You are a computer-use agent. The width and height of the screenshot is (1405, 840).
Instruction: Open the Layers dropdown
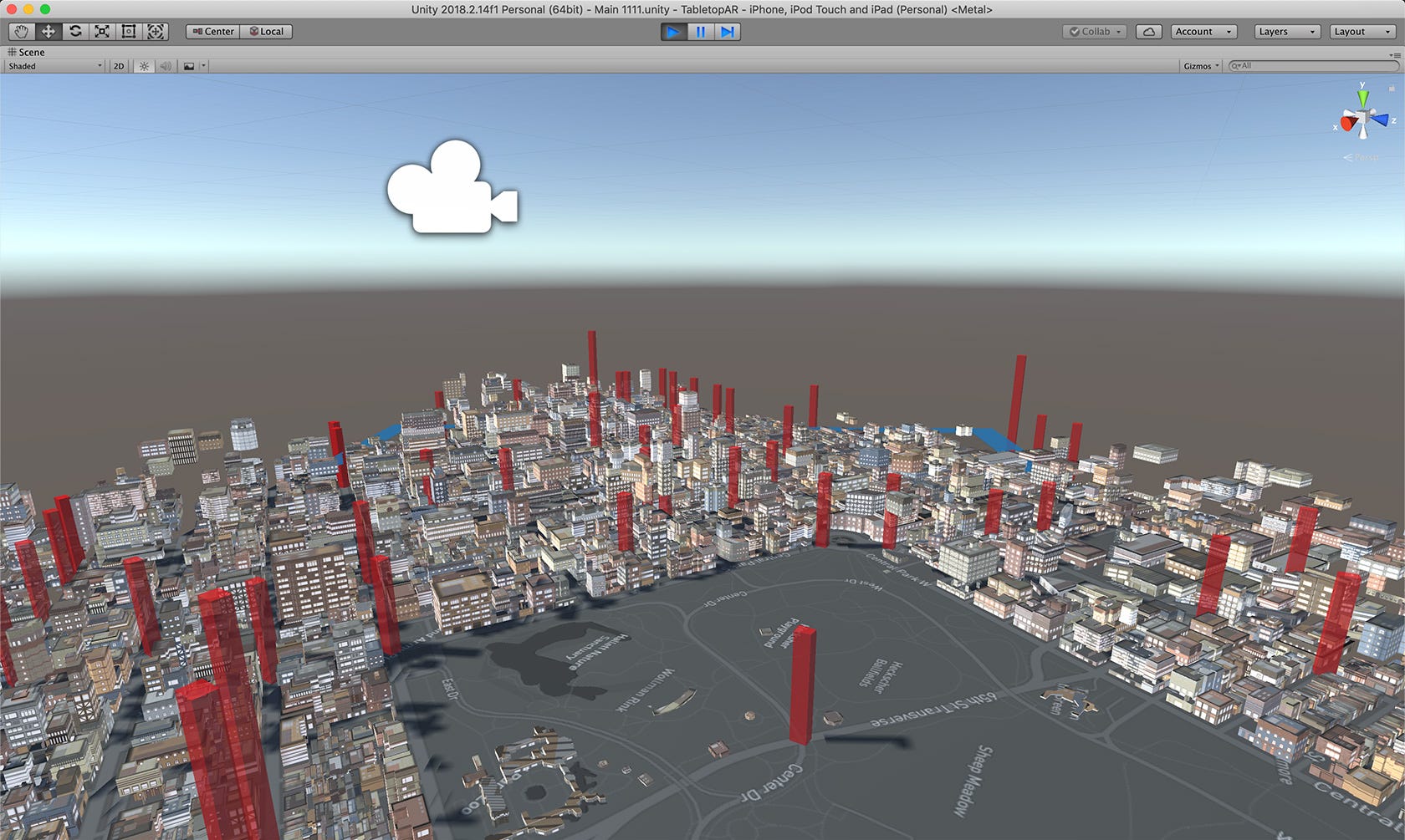[1287, 32]
